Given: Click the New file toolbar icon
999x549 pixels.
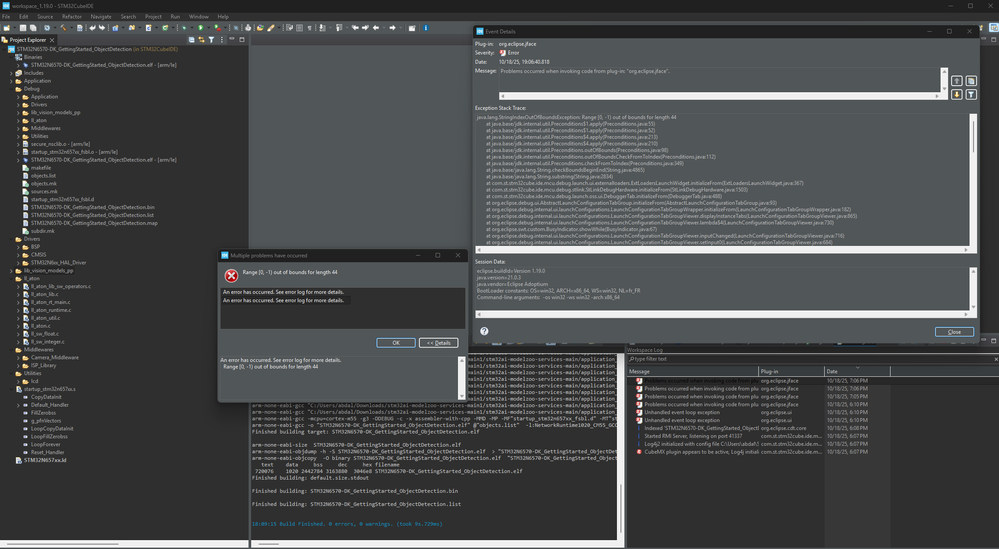Looking at the screenshot, I should [x=6, y=28].
